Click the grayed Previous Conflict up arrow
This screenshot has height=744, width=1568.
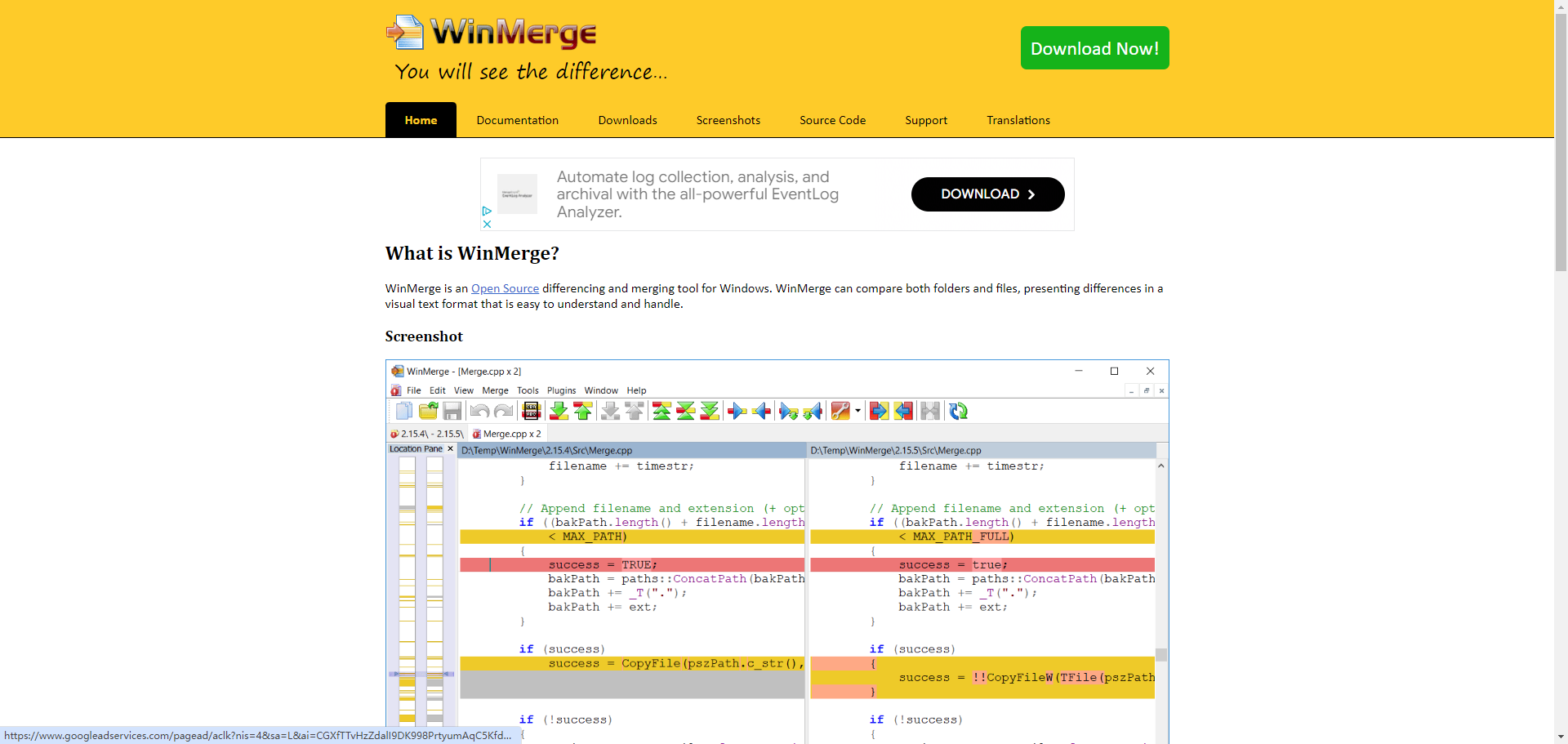click(x=635, y=411)
